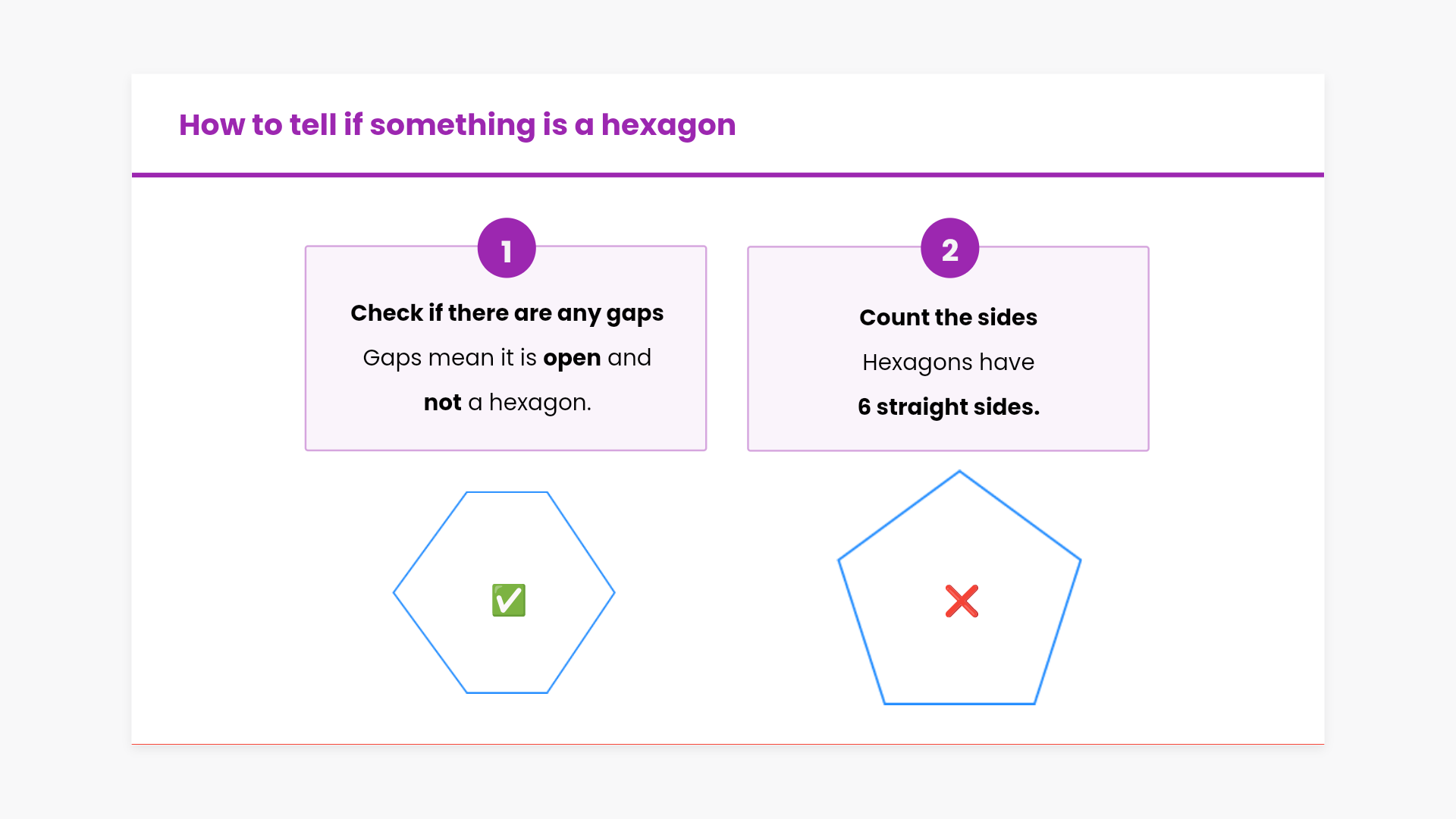This screenshot has height=819, width=1456.
Task: Click the top point of the blue pentagon
Action: click(959, 472)
